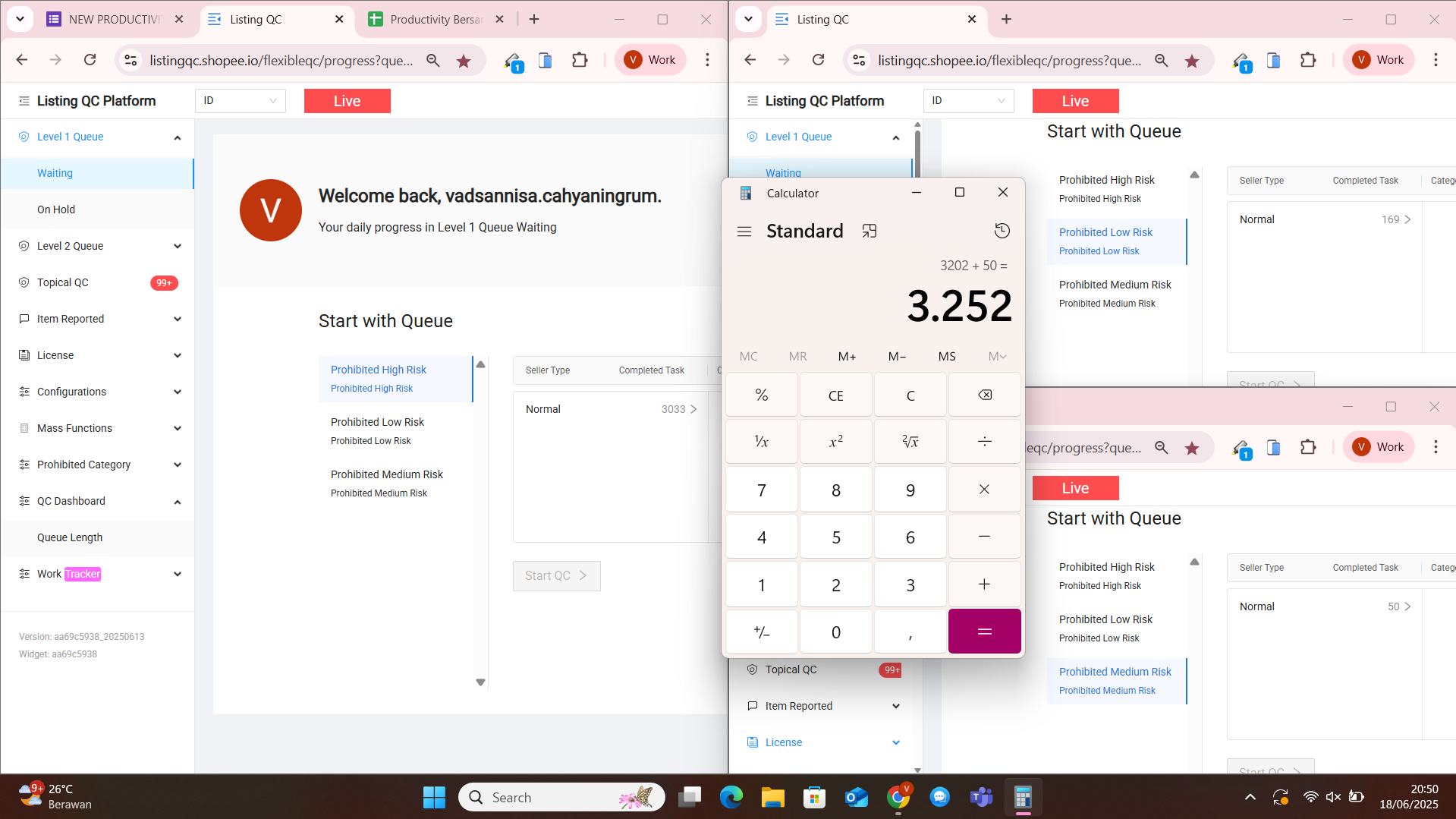Screen dimensions: 1456x819
Task: Switch to NEW PRODUCTIVITY browser tab
Action: coord(115,20)
